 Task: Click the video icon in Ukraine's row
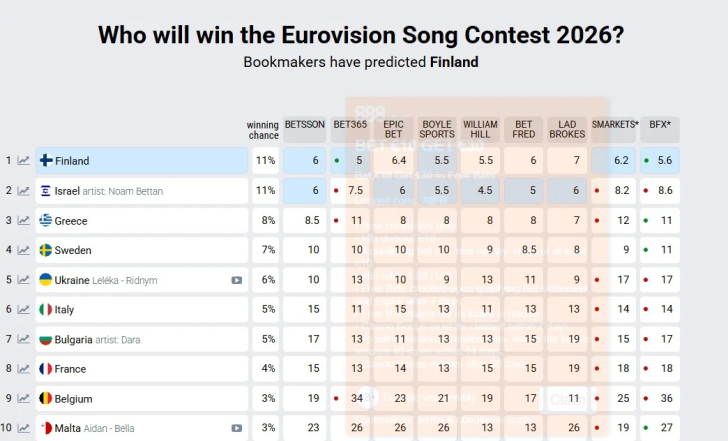(x=237, y=280)
